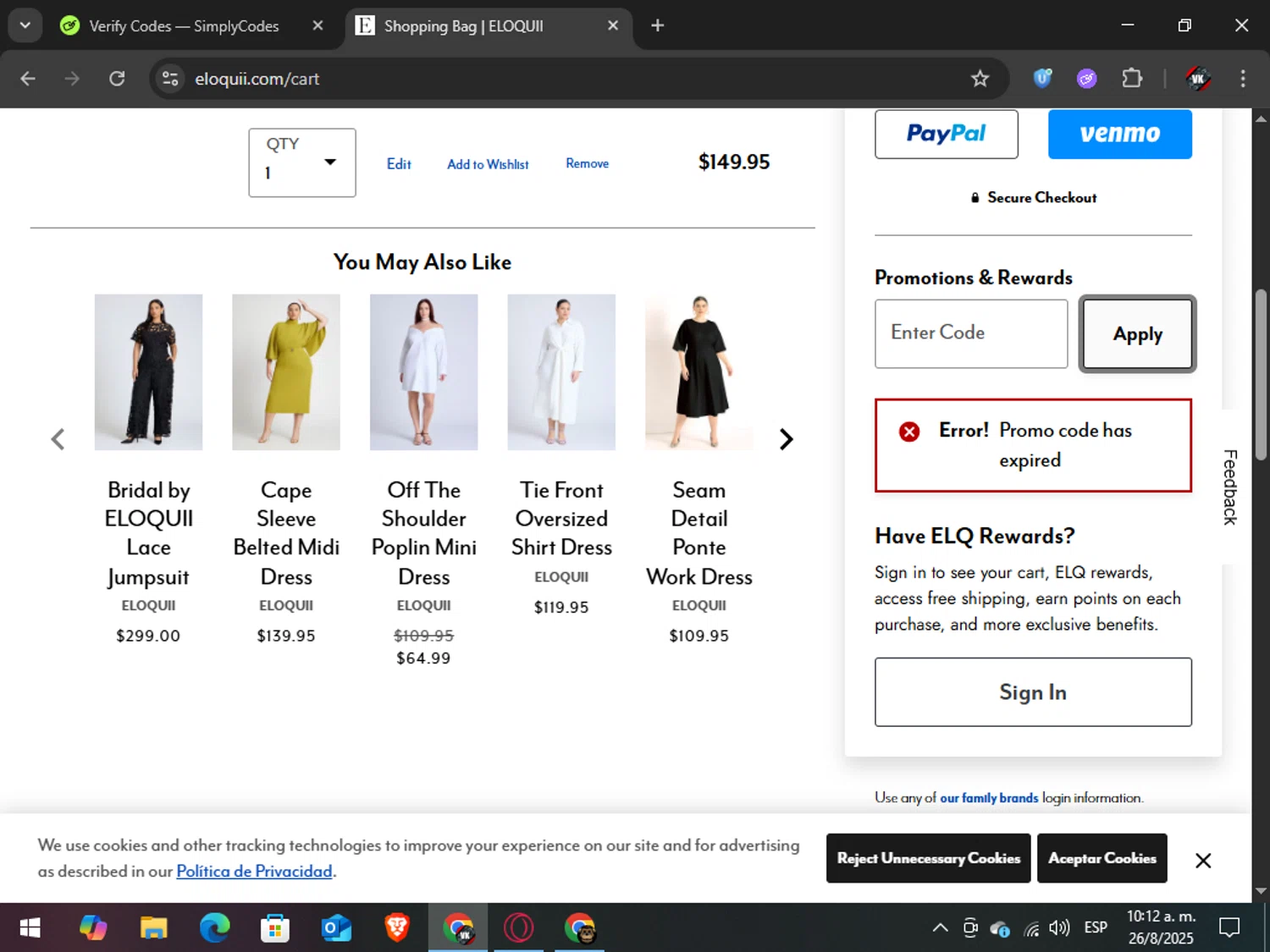Apply the promo code

pos(1137,334)
